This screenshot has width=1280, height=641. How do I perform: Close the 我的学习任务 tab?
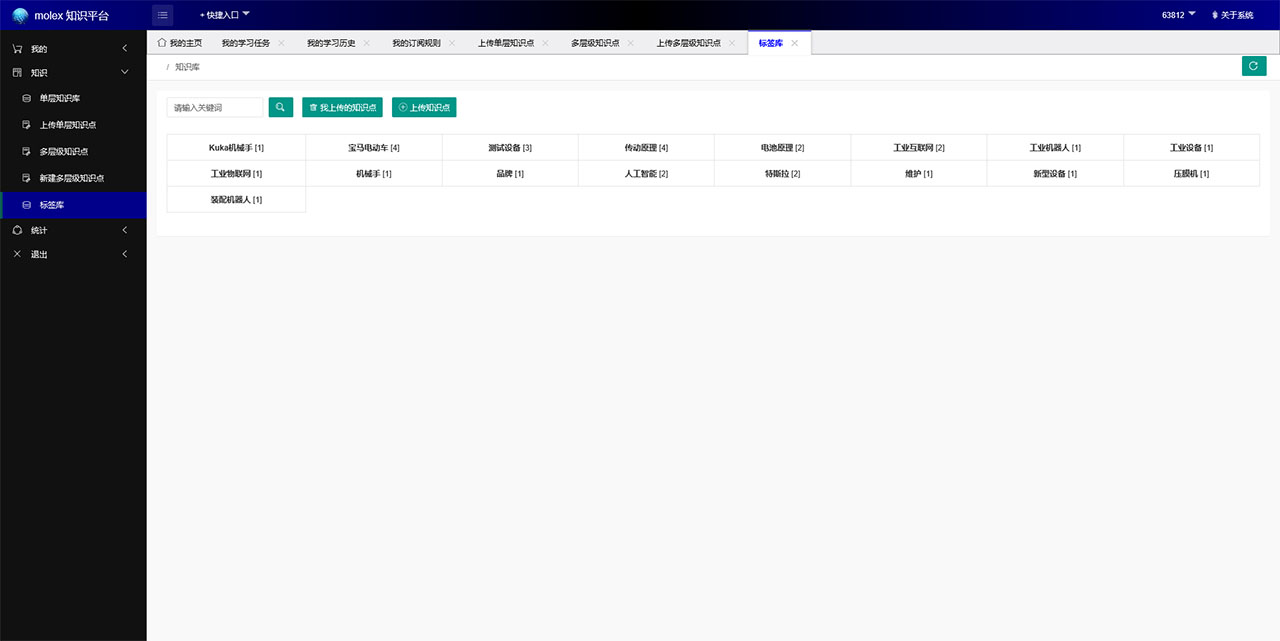pos(281,43)
